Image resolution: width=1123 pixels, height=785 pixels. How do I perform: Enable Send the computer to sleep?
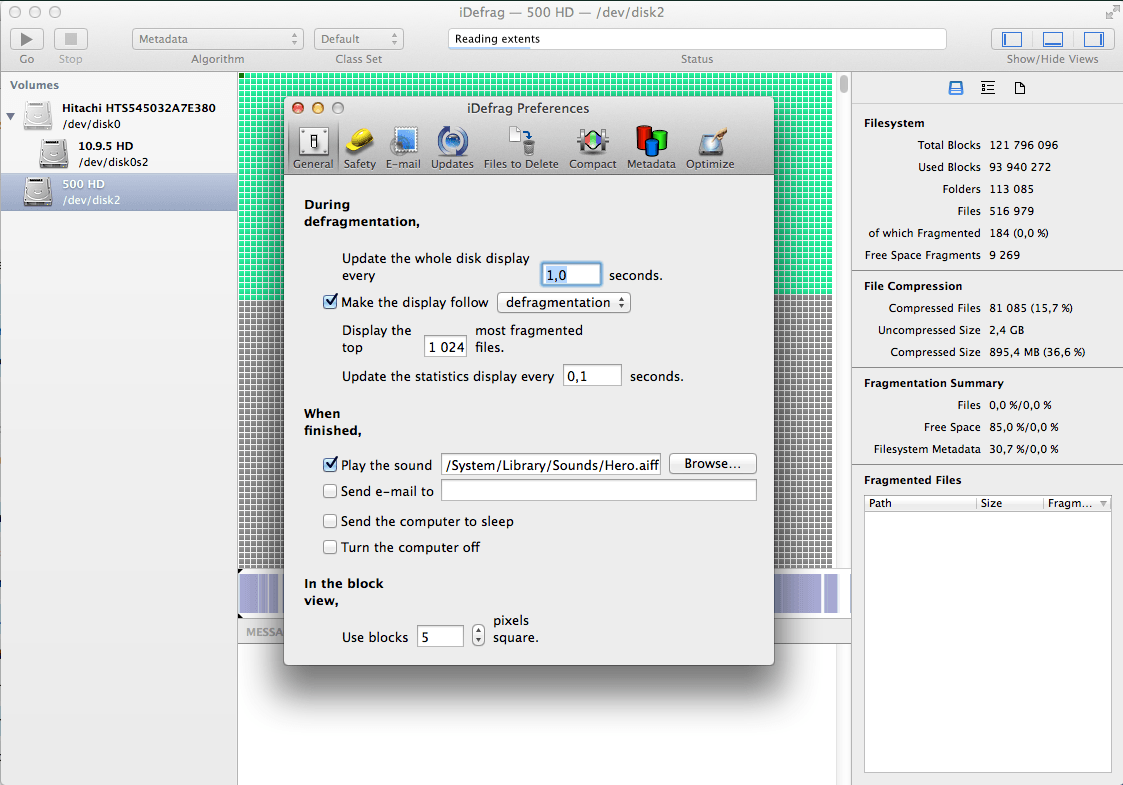point(330,521)
